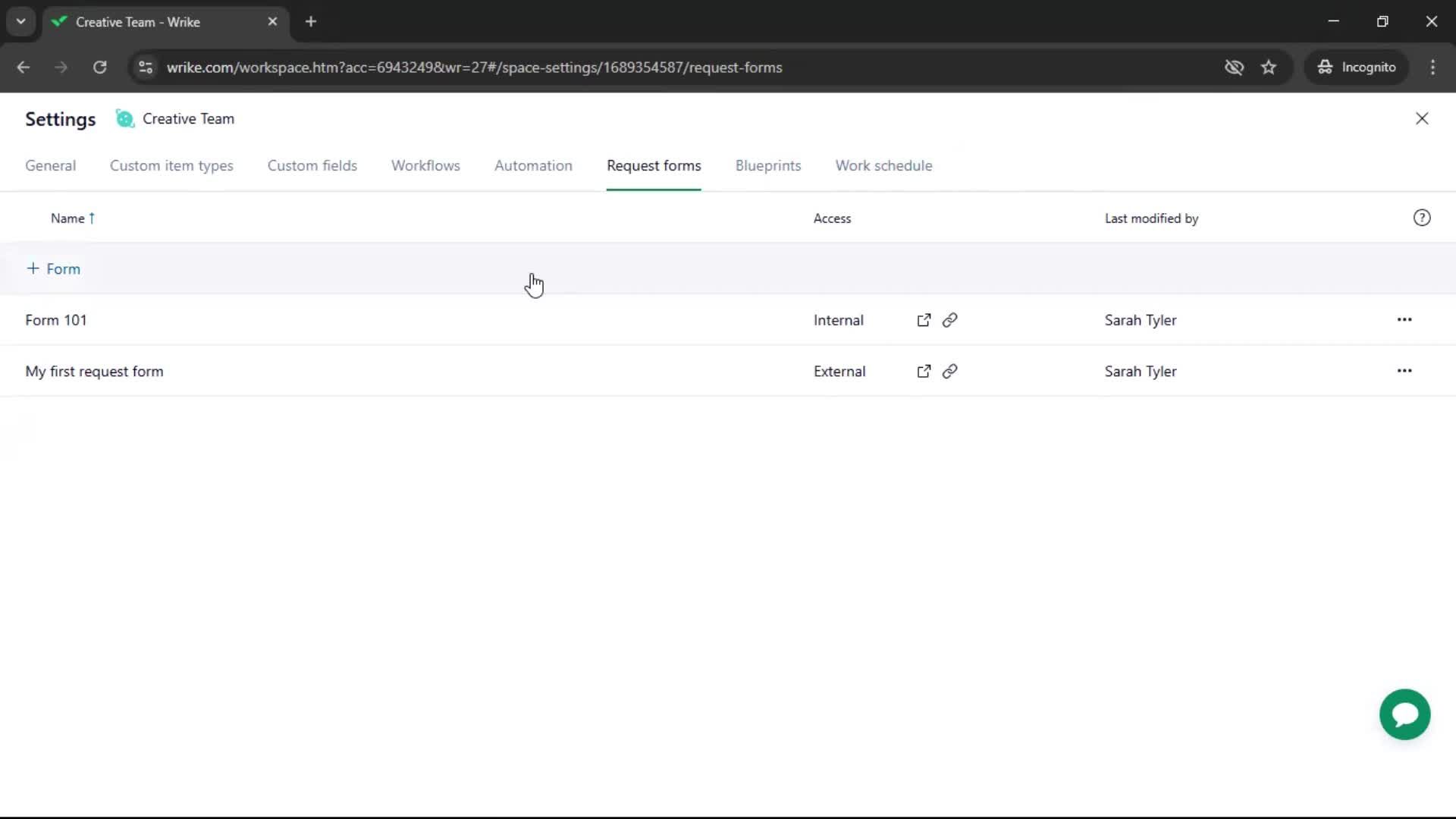
Task: Click the Incognito profile indicator
Action: point(1356,67)
